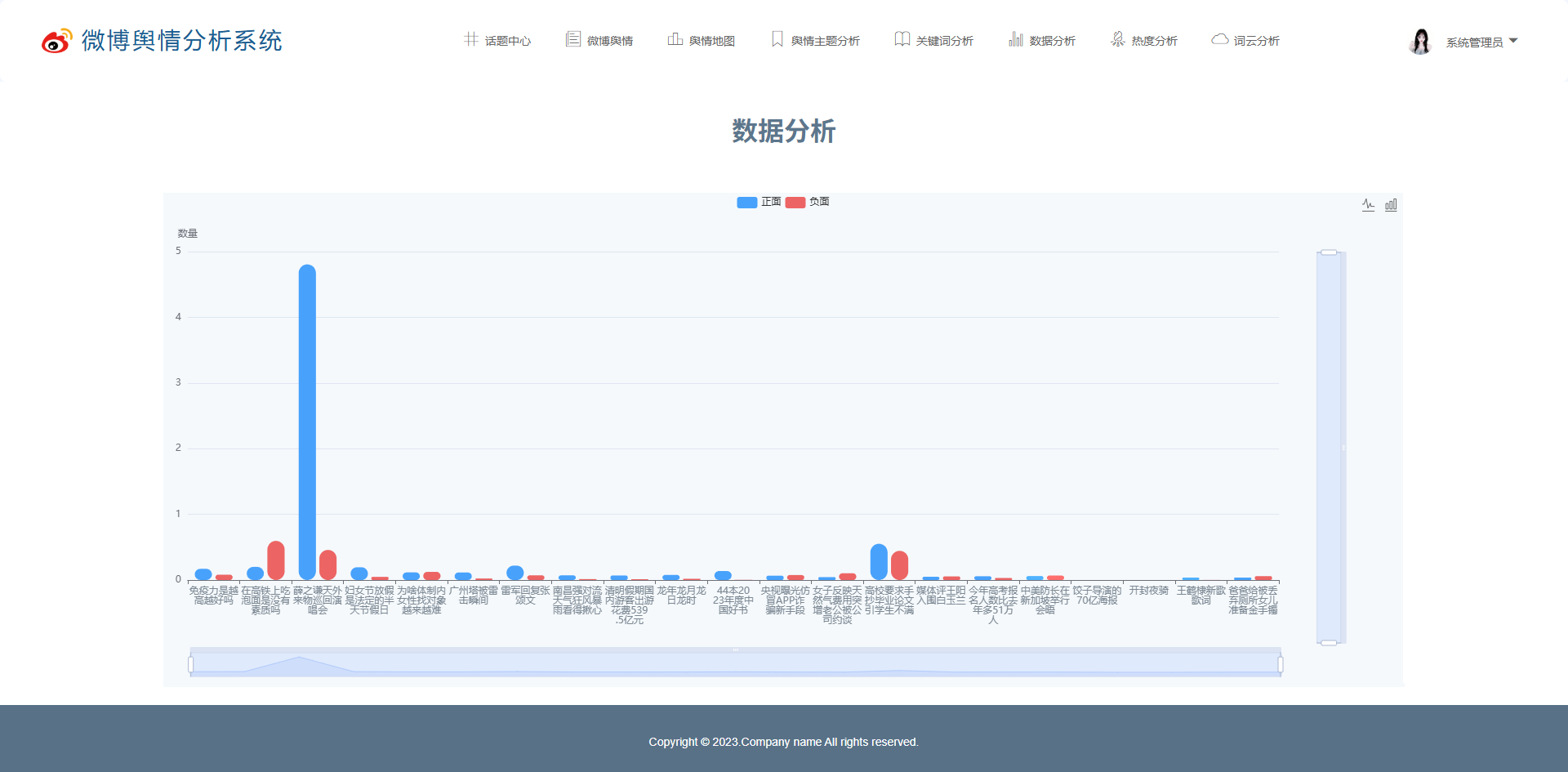Open the 话题中心 menu item
Screen dimensions: 1568x772
[x=508, y=41]
